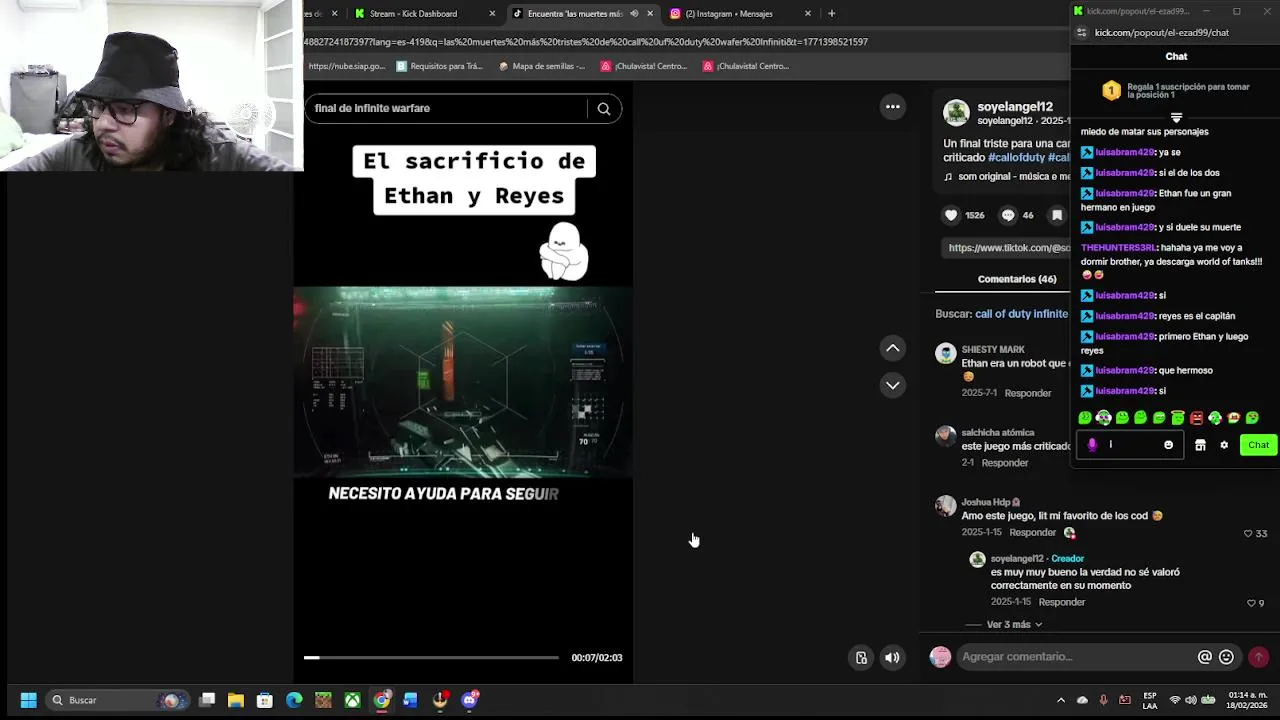The image size is (1280, 720).
Task: Open the #callofduty hashtag link
Action: click(1015, 158)
